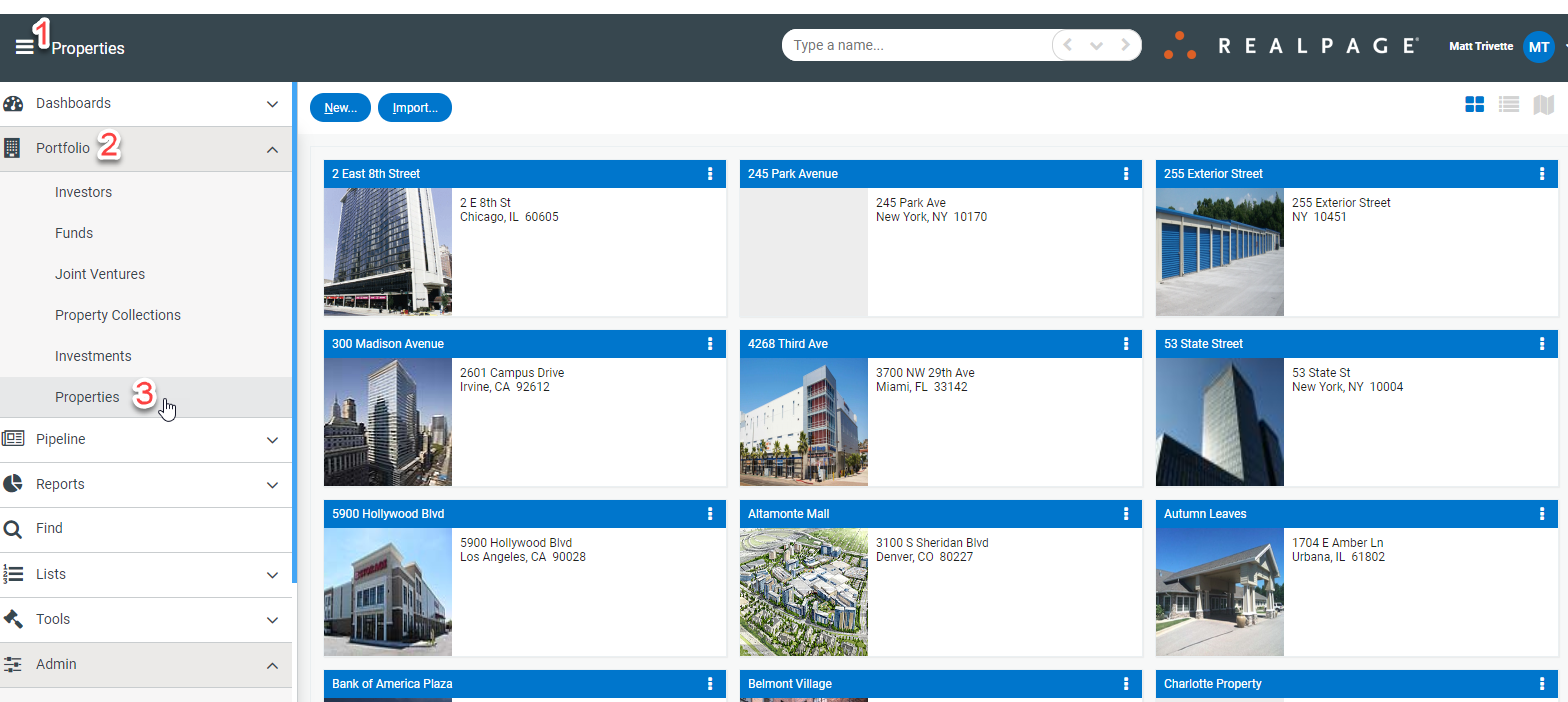Click the Portfolio building icon

point(12,148)
